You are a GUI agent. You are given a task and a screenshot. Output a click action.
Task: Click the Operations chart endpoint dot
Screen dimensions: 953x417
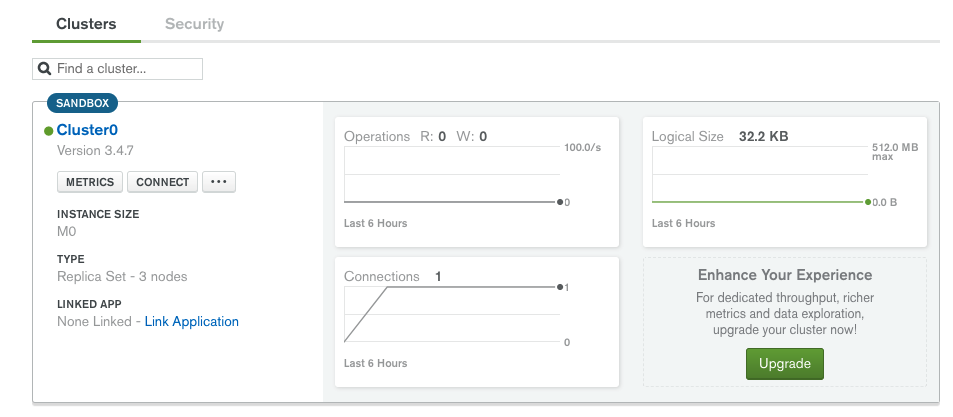click(560, 202)
